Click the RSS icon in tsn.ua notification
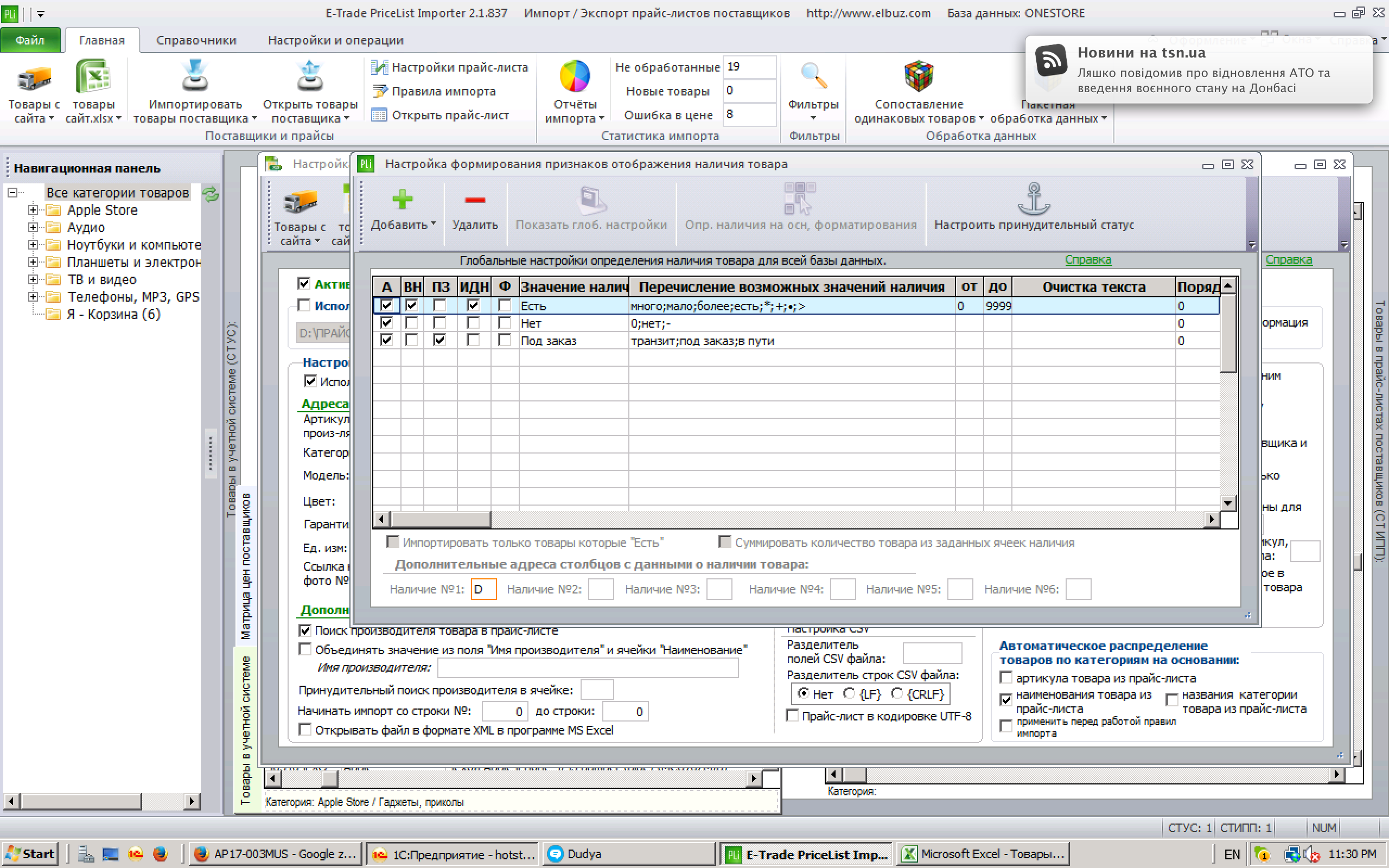This screenshot has width=1389, height=868. (x=1050, y=60)
